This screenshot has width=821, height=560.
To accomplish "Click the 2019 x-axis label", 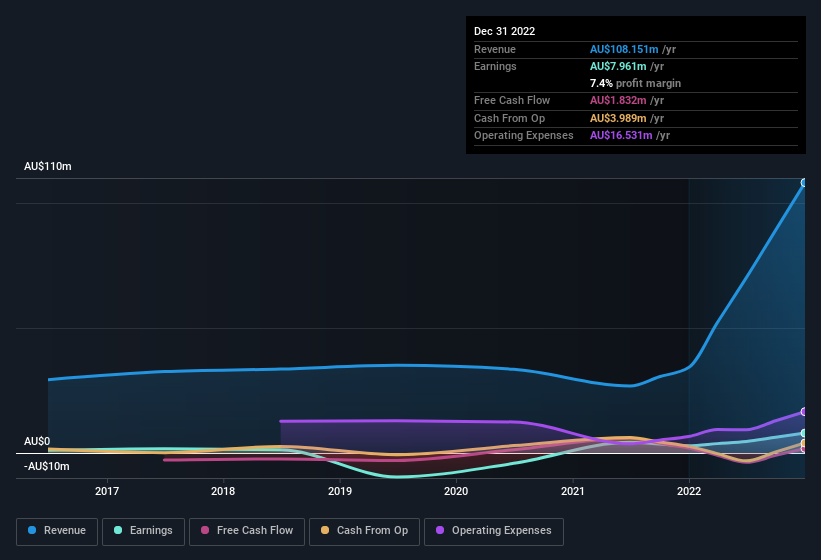I will coord(340,491).
